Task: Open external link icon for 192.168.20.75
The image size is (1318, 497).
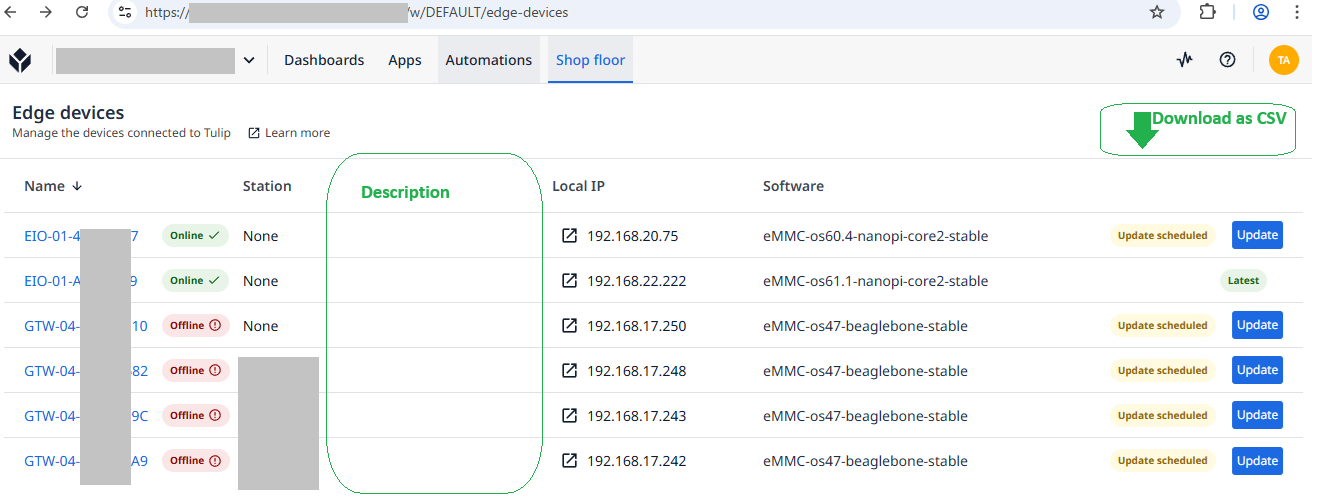Action: point(569,236)
